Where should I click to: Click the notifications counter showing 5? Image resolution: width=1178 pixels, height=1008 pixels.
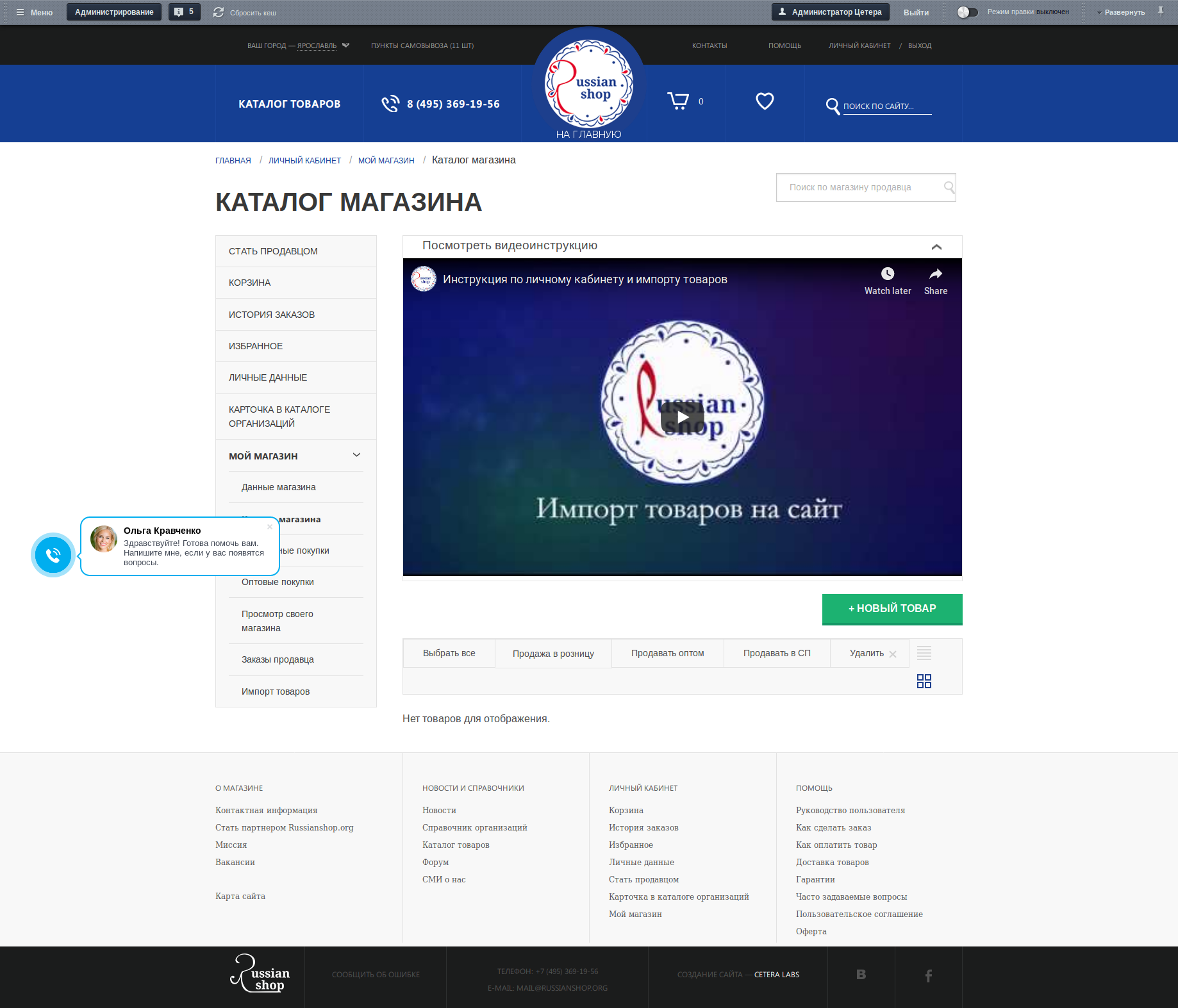[184, 11]
